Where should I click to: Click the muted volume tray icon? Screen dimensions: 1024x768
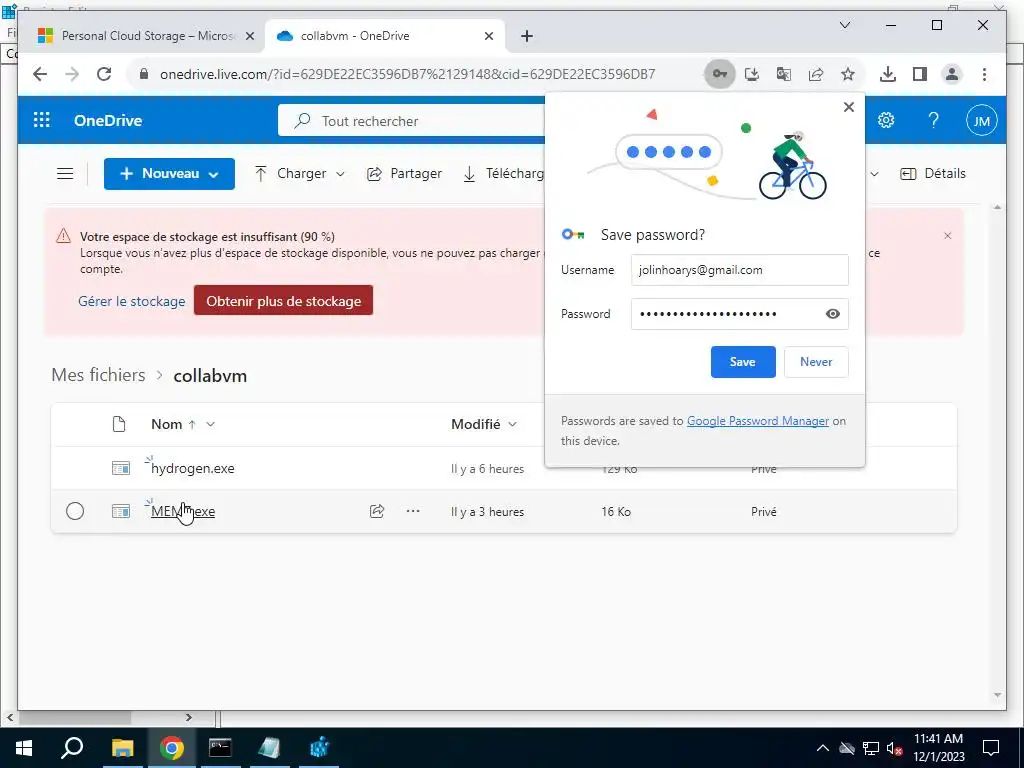(x=895, y=748)
